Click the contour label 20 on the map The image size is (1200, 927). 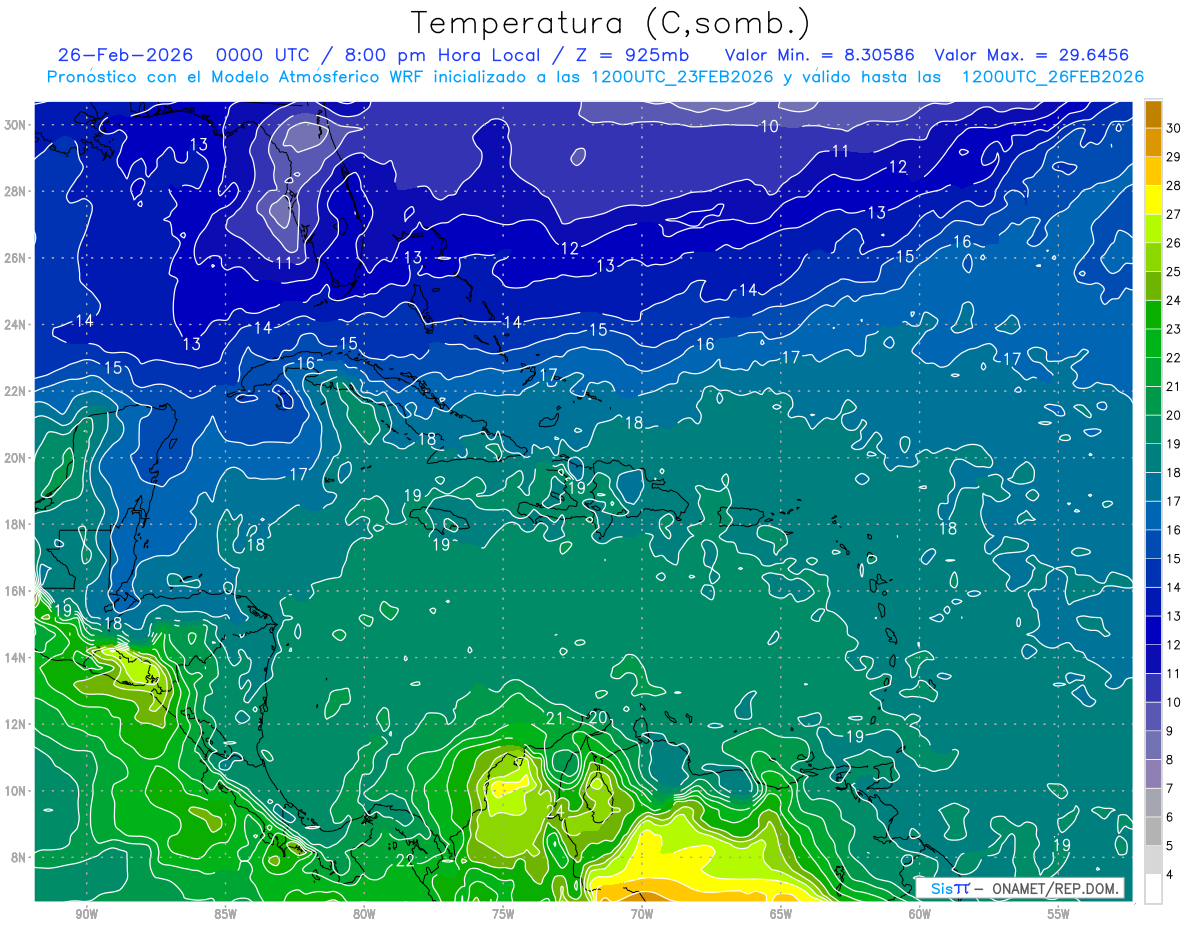[598, 717]
